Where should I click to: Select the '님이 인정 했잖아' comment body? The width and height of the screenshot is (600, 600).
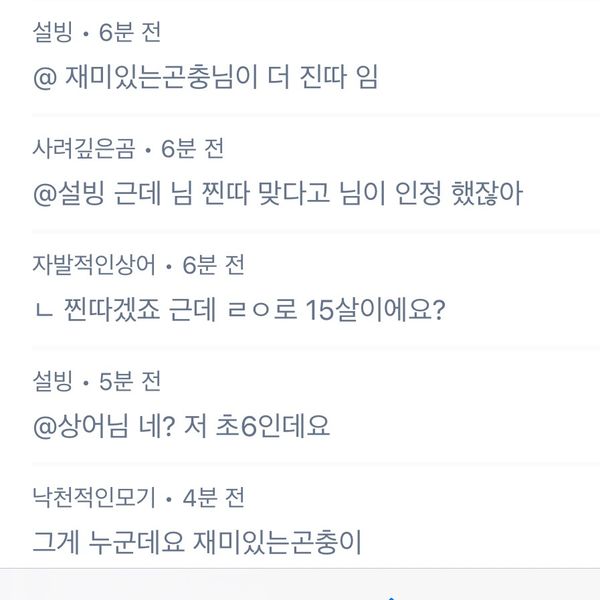[431, 194]
